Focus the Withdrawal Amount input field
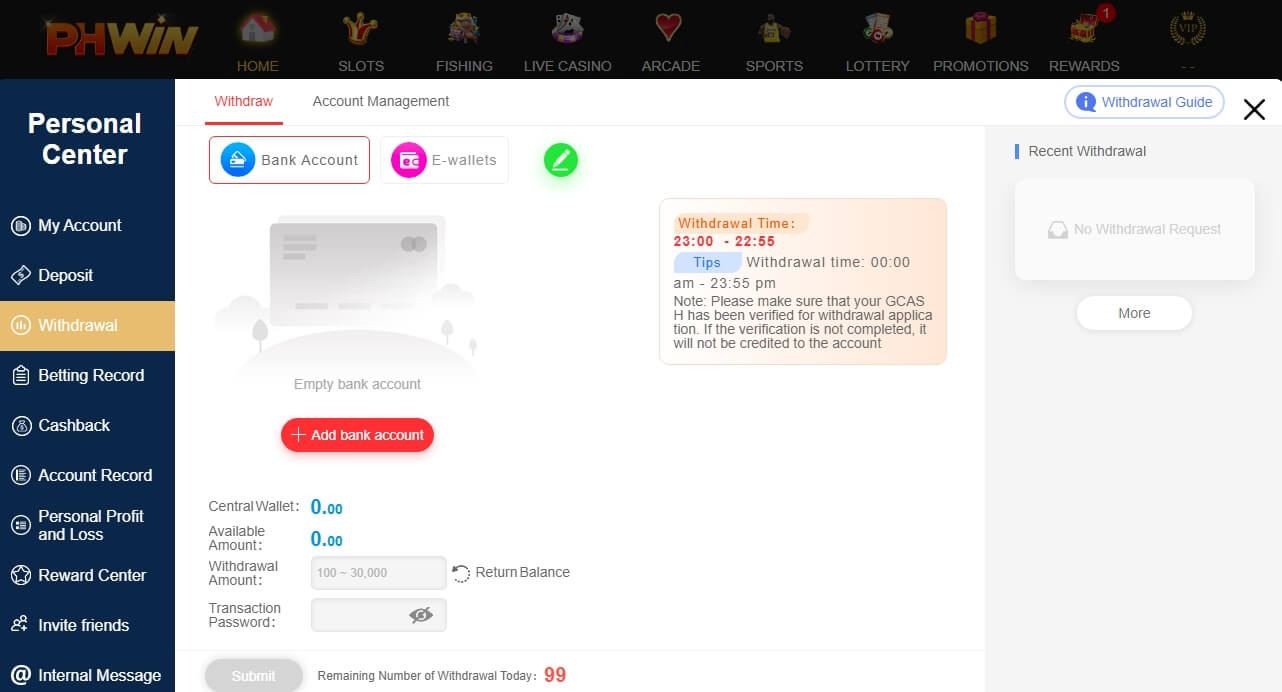1282x692 pixels. coord(379,573)
